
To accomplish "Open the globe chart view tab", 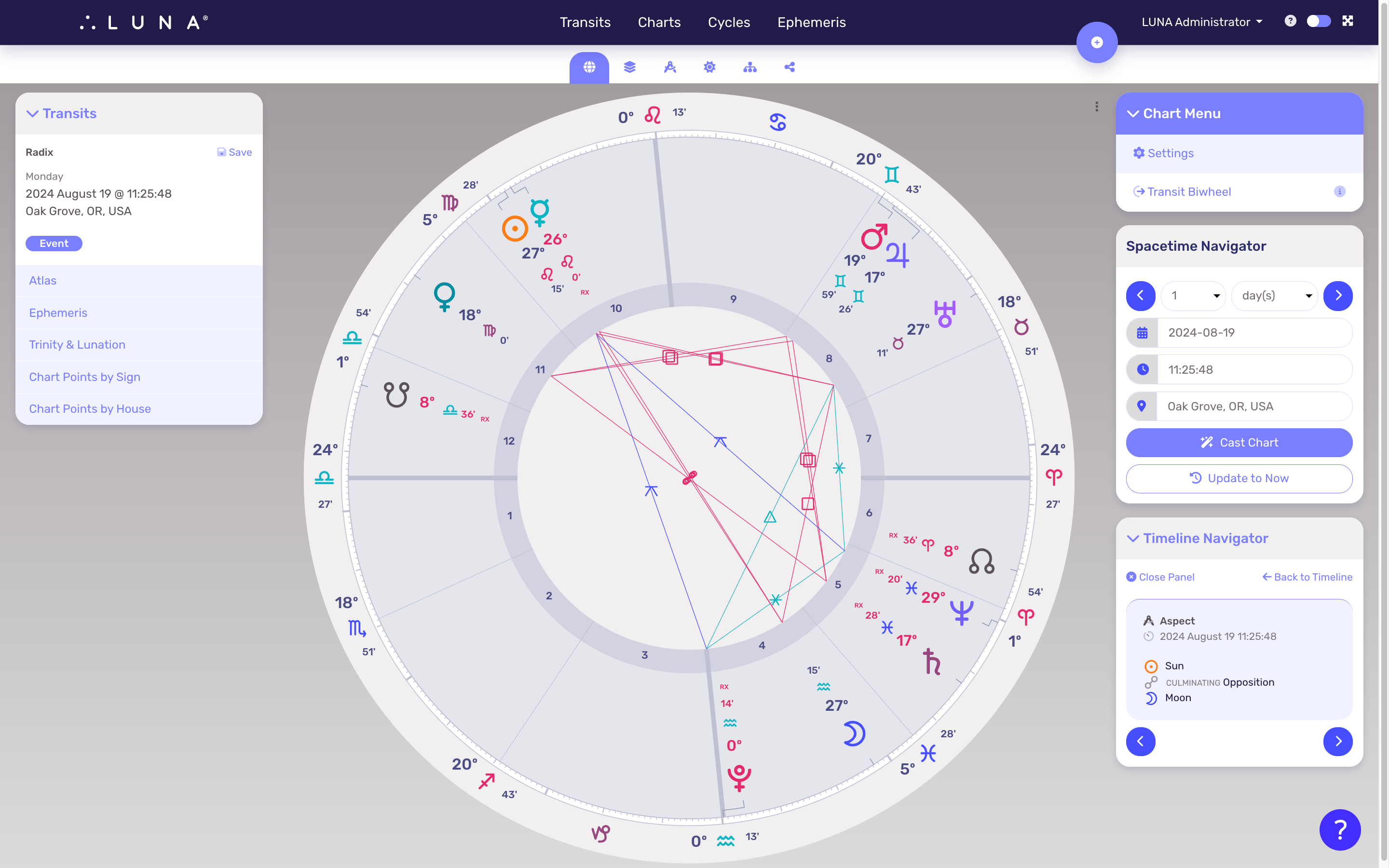I will [x=589, y=67].
